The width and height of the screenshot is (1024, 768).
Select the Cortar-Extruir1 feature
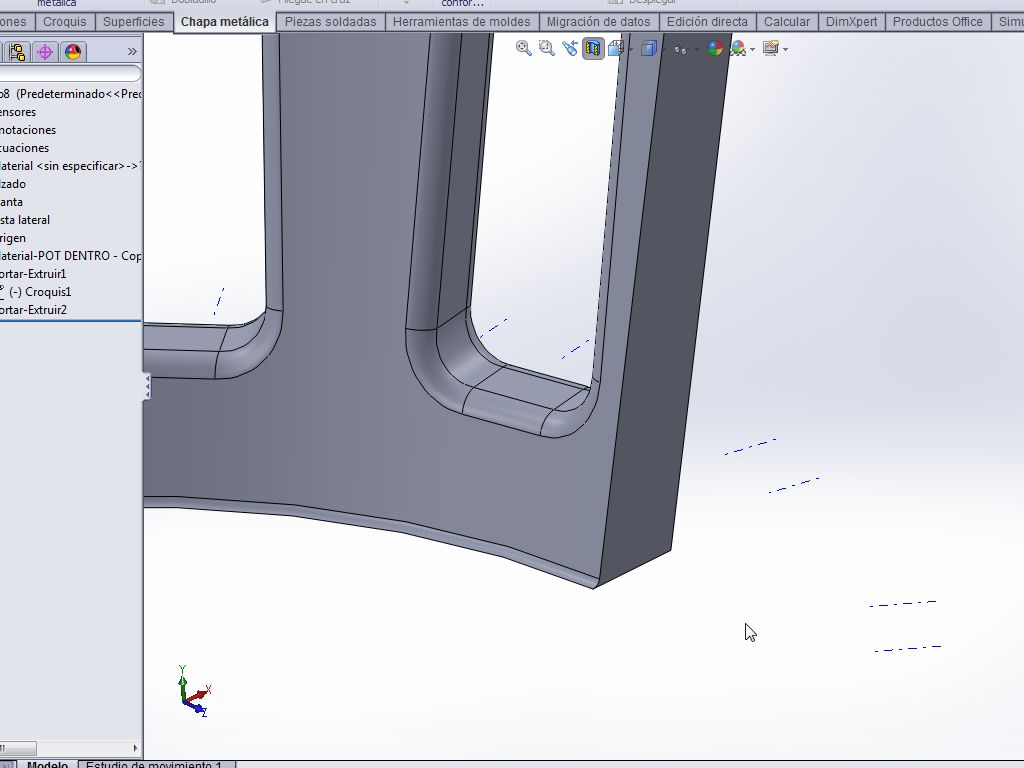point(33,274)
